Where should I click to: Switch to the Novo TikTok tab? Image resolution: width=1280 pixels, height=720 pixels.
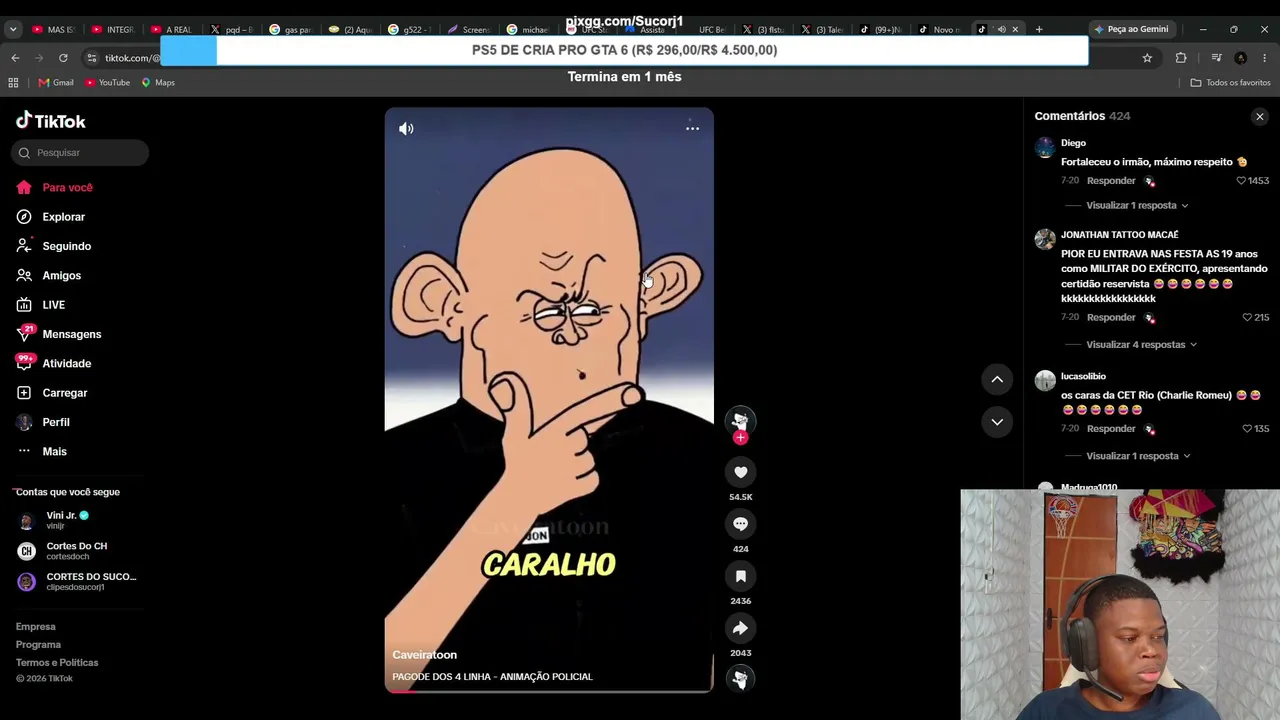coord(940,29)
